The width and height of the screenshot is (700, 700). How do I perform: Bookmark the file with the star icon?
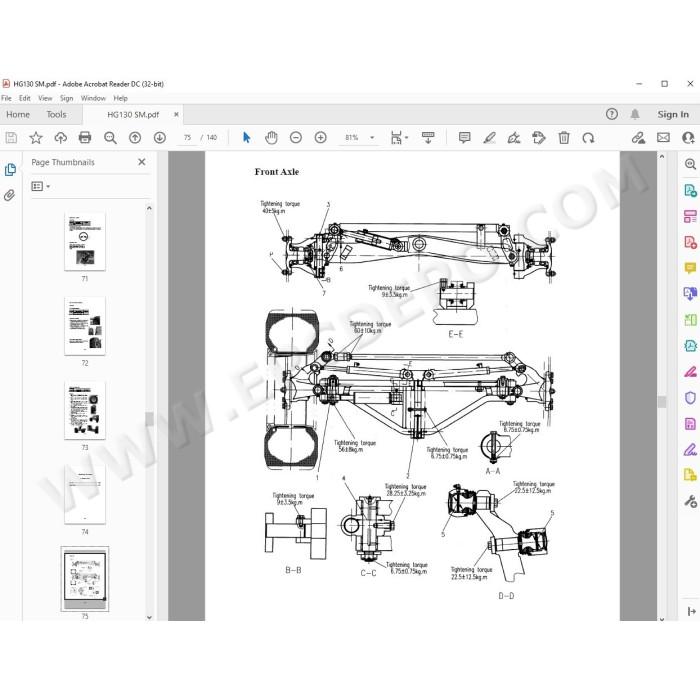36,138
